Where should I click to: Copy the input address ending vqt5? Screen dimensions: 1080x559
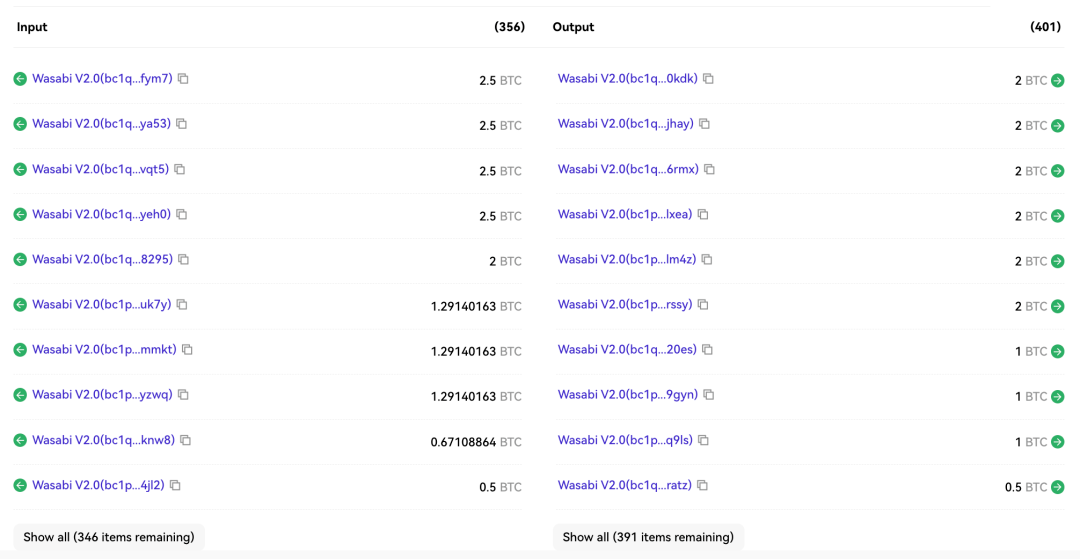coord(180,169)
